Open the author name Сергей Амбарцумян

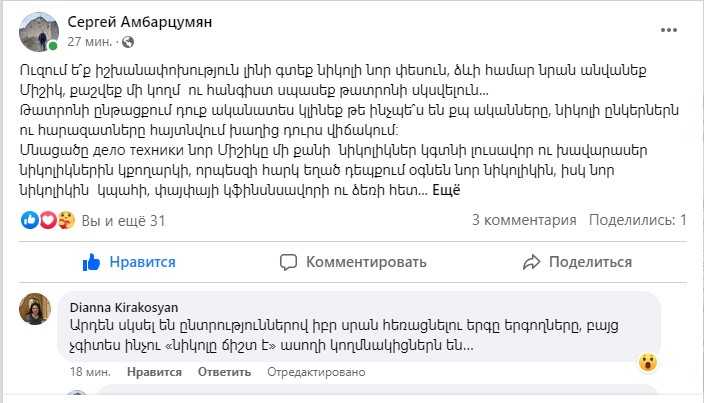[139, 21]
